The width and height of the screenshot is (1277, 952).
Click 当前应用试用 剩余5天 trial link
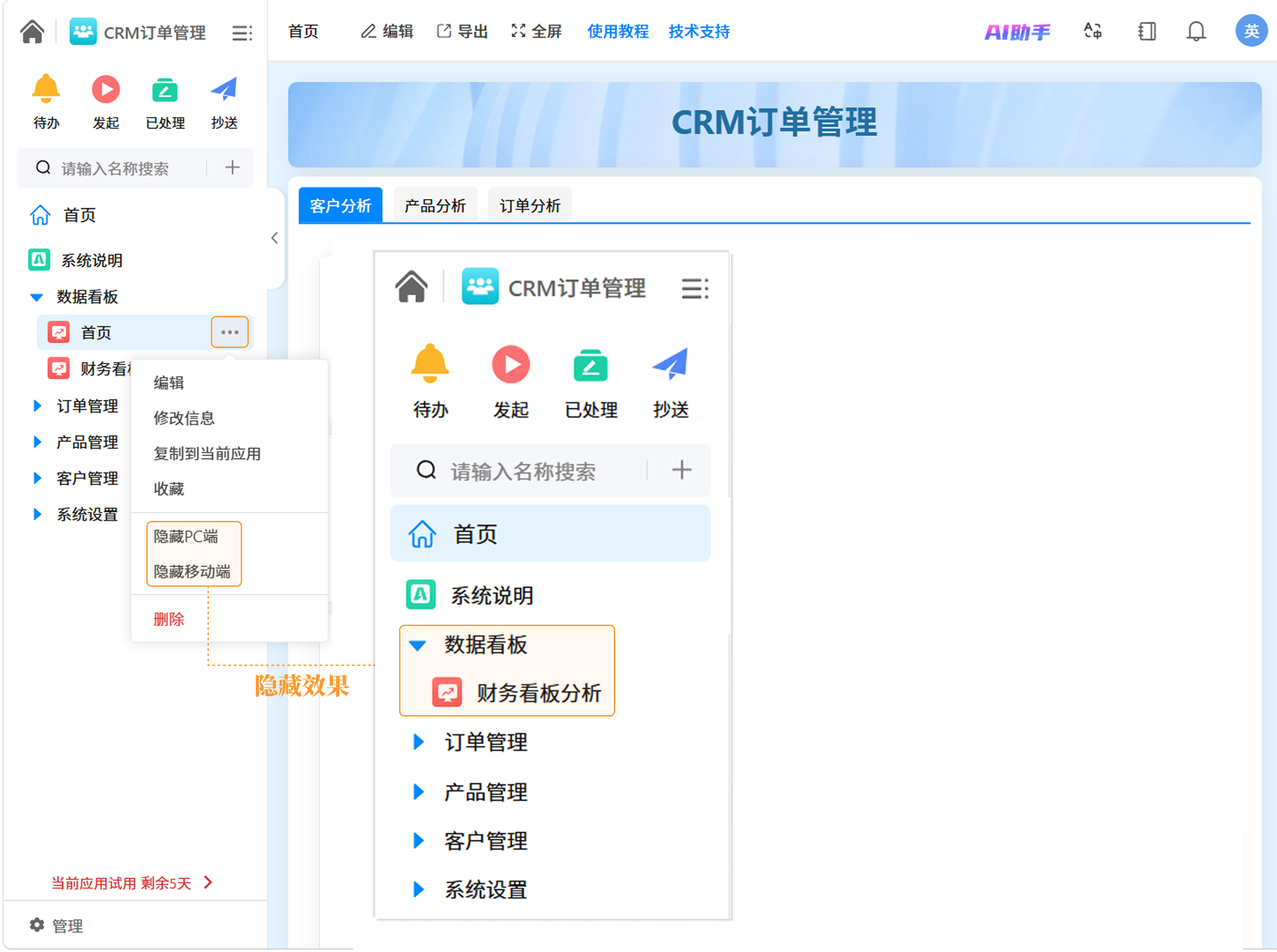132,883
